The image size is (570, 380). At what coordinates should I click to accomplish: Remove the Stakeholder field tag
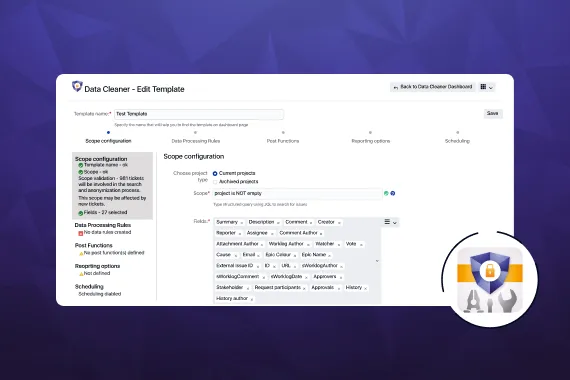coord(248,288)
